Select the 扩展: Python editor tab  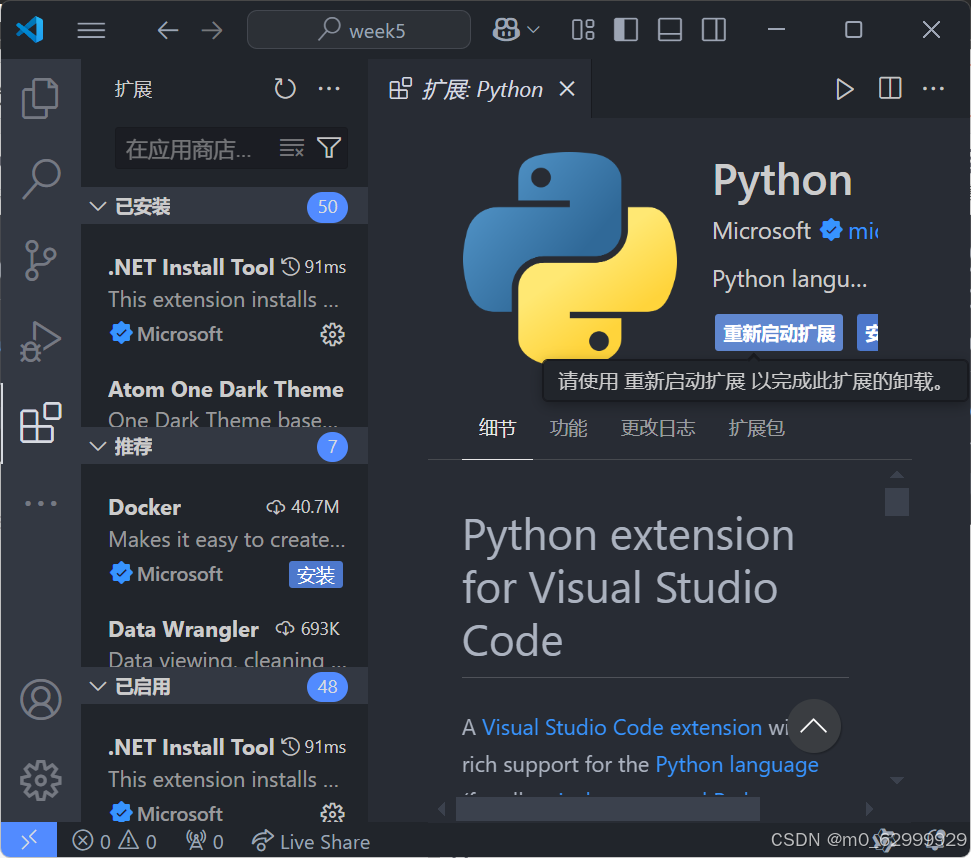[481, 89]
